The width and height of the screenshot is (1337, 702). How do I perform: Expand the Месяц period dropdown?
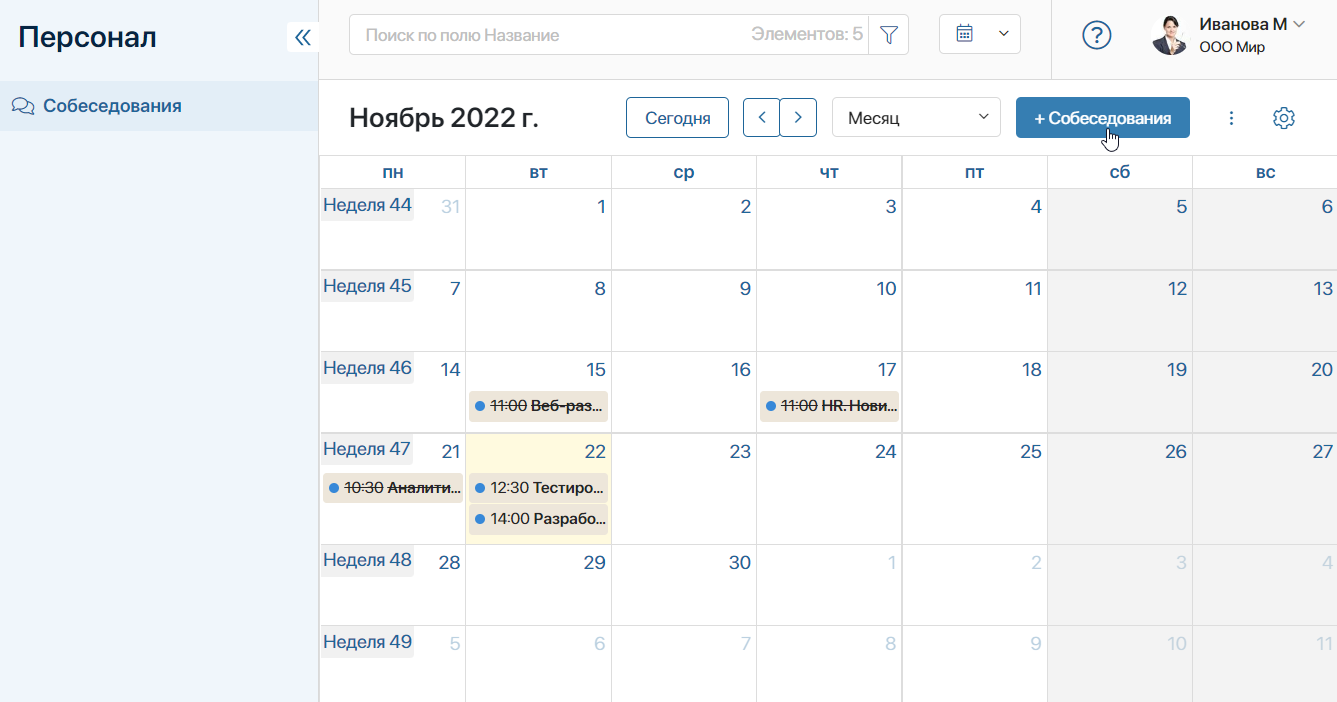click(916, 118)
